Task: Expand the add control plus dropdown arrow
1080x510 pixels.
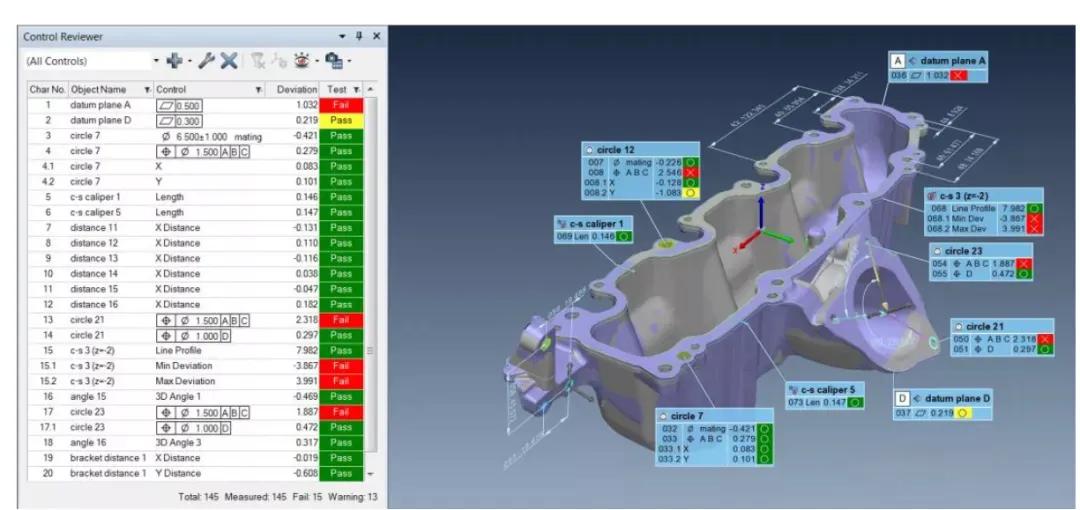Action: click(190, 61)
